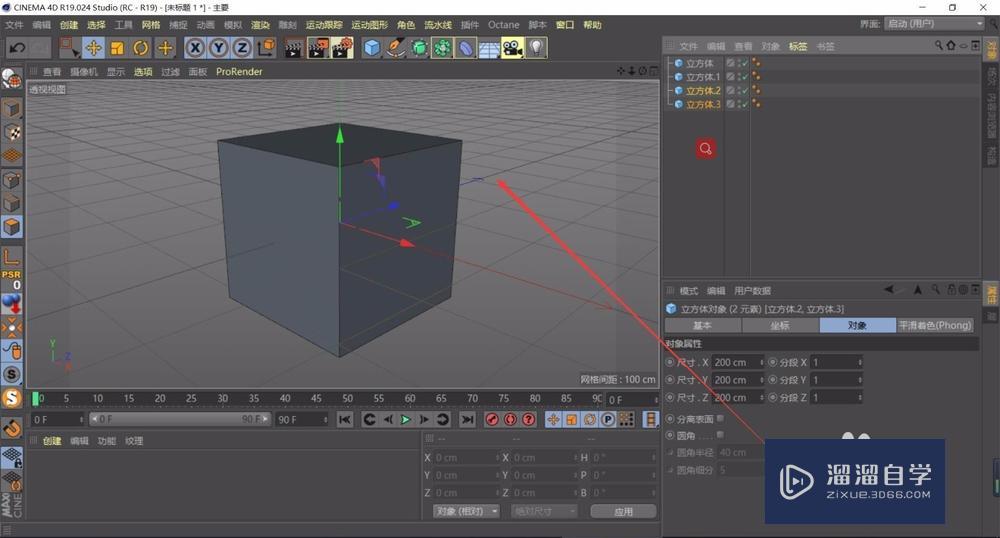
Task: Open the 创建 menu in menu bar
Action: point(69,25)
